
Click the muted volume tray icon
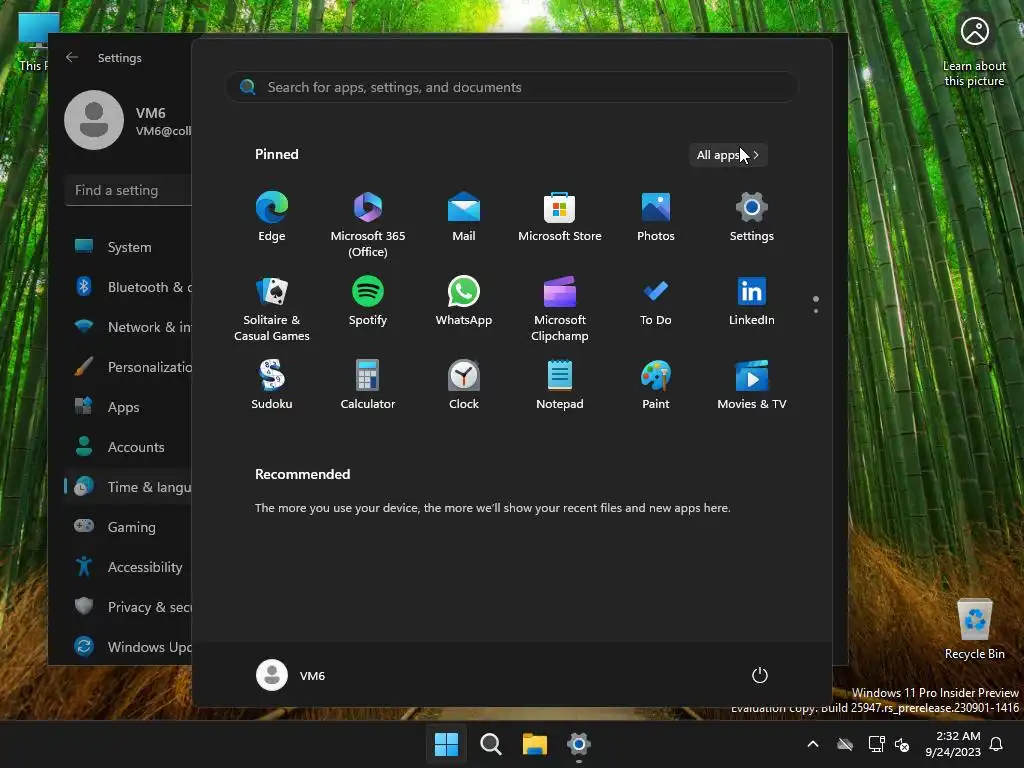point(902,744)
